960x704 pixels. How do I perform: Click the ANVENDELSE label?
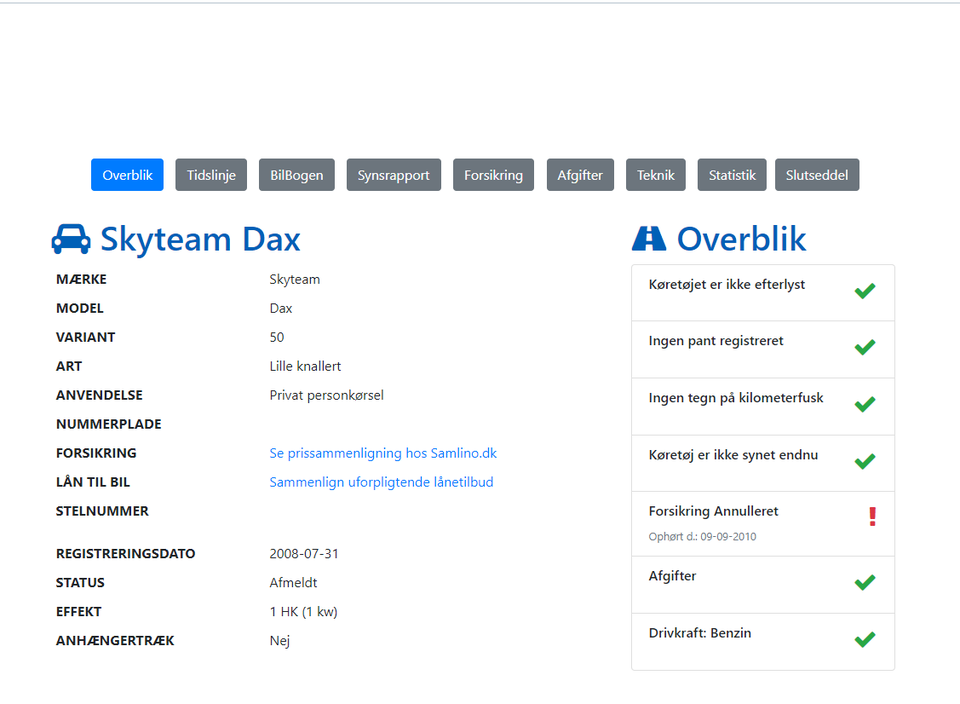click(x=99, y=395)
